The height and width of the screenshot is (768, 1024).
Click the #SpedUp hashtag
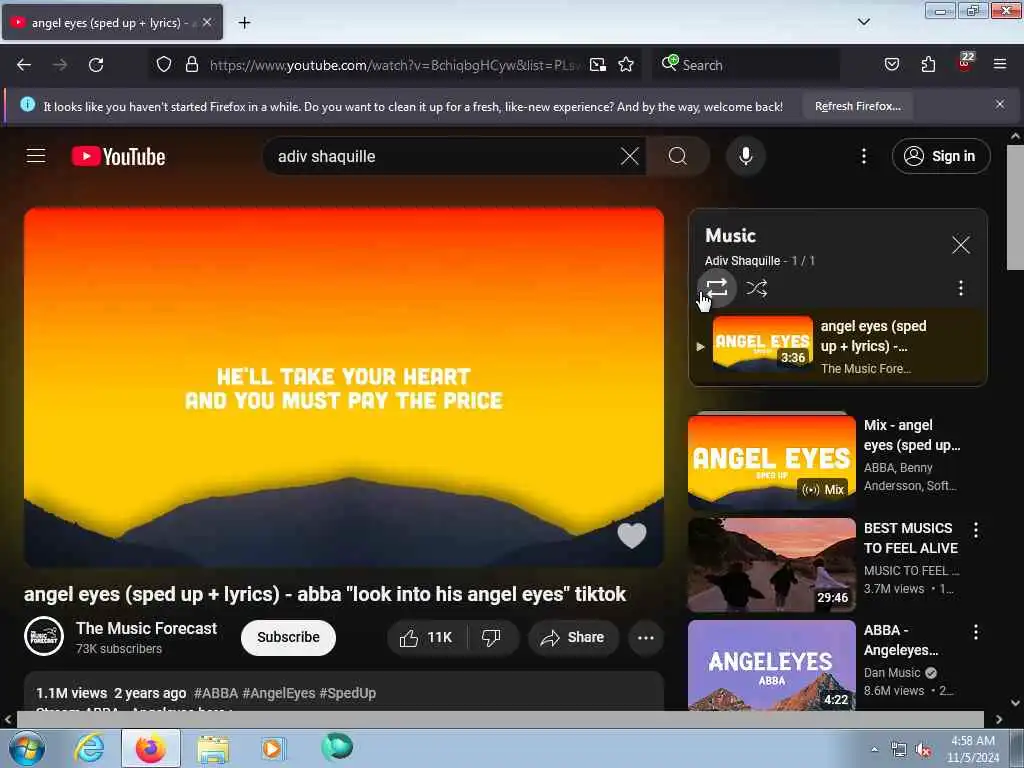347,693
